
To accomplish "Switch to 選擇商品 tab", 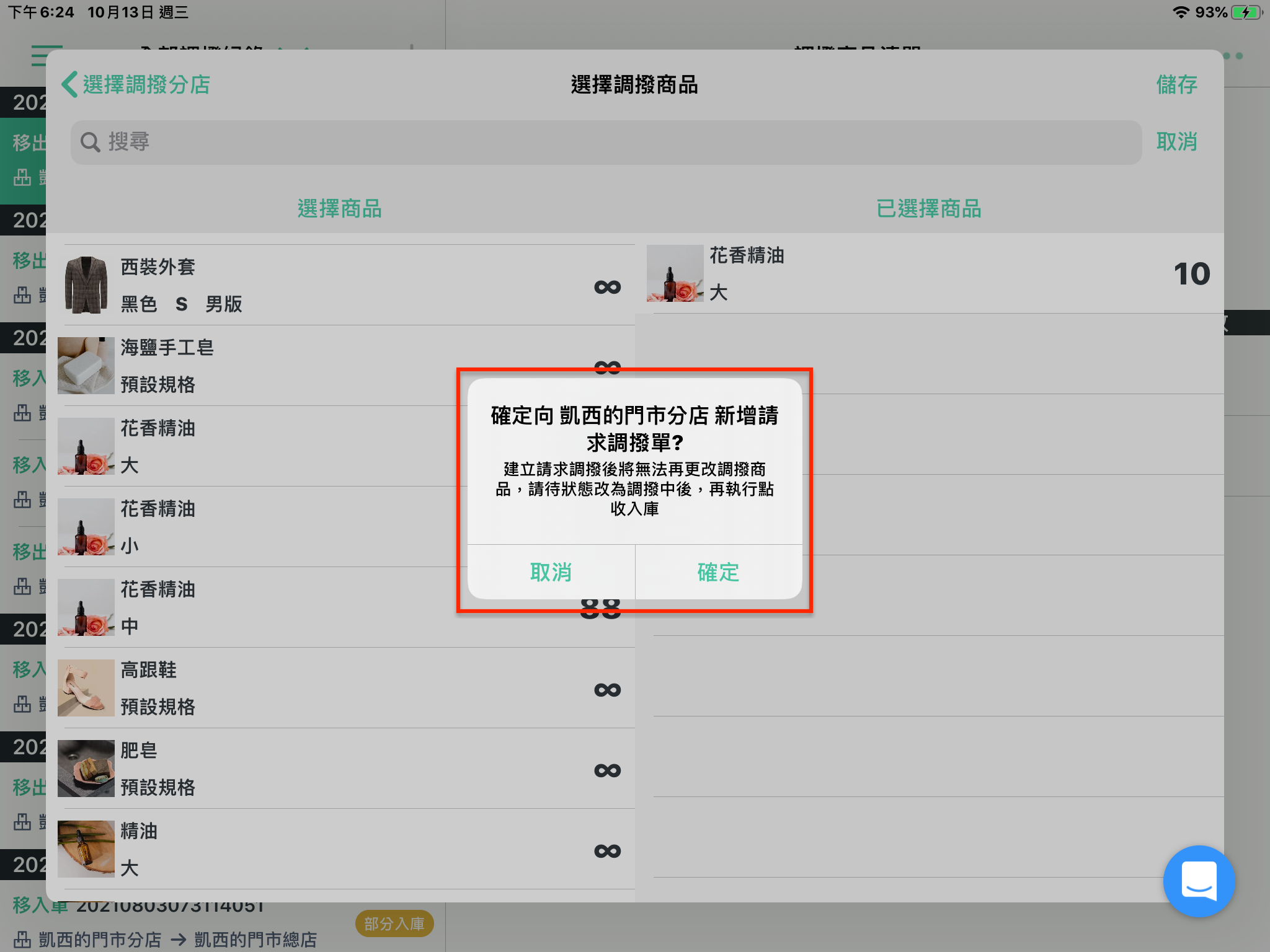I will pyautogui.click(x=340, y=209).
